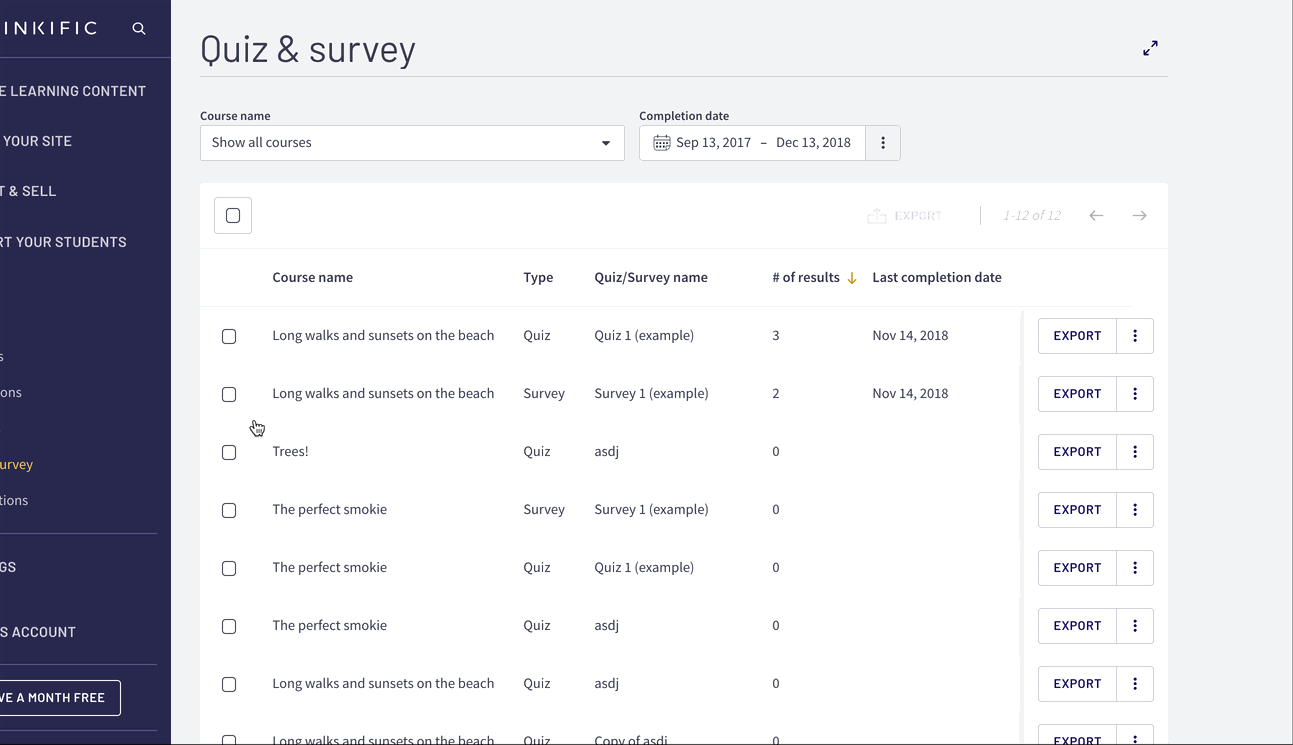This screenshot has height=745, width=1293.
Task: Export the perfect smokie Quiz 1
Action: pyautogui.click(x=1077, y=568)
